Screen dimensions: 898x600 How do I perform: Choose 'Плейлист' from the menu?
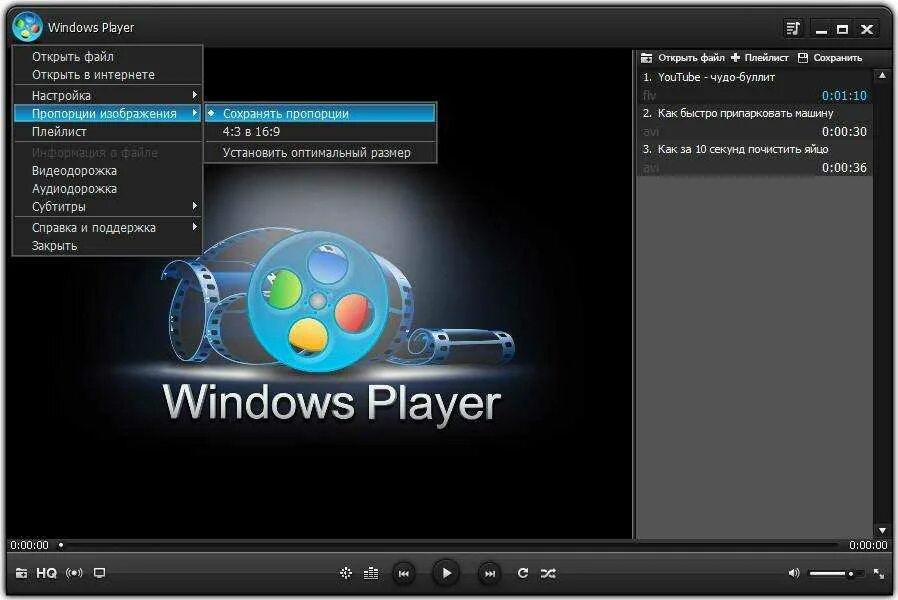pos(62,133)
